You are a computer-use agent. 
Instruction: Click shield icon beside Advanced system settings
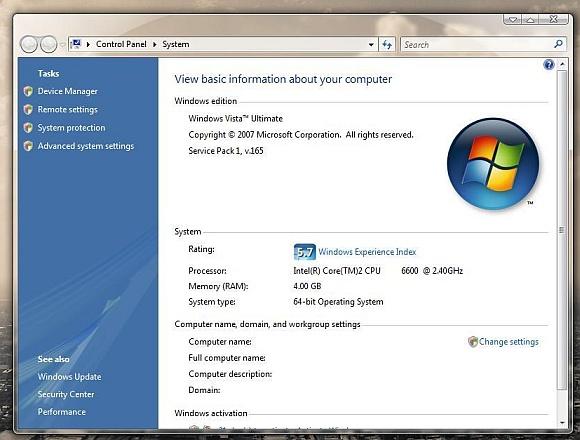(28, 146)
